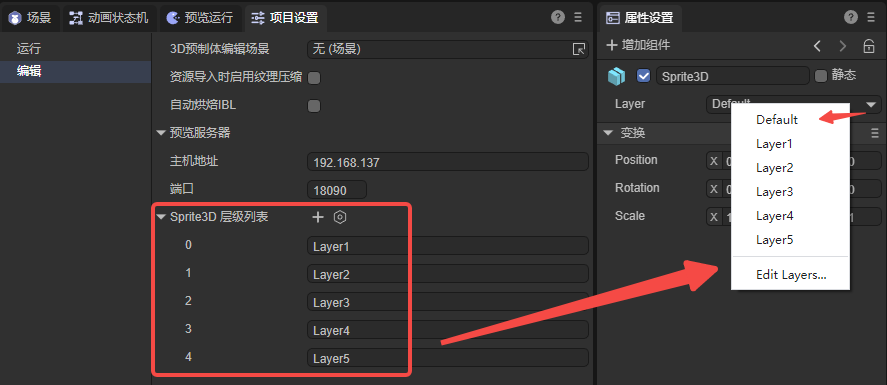Uncheck the Sprite3D active checkbox
This screenshot has width=887, height=385.
(x=643, y=76)
